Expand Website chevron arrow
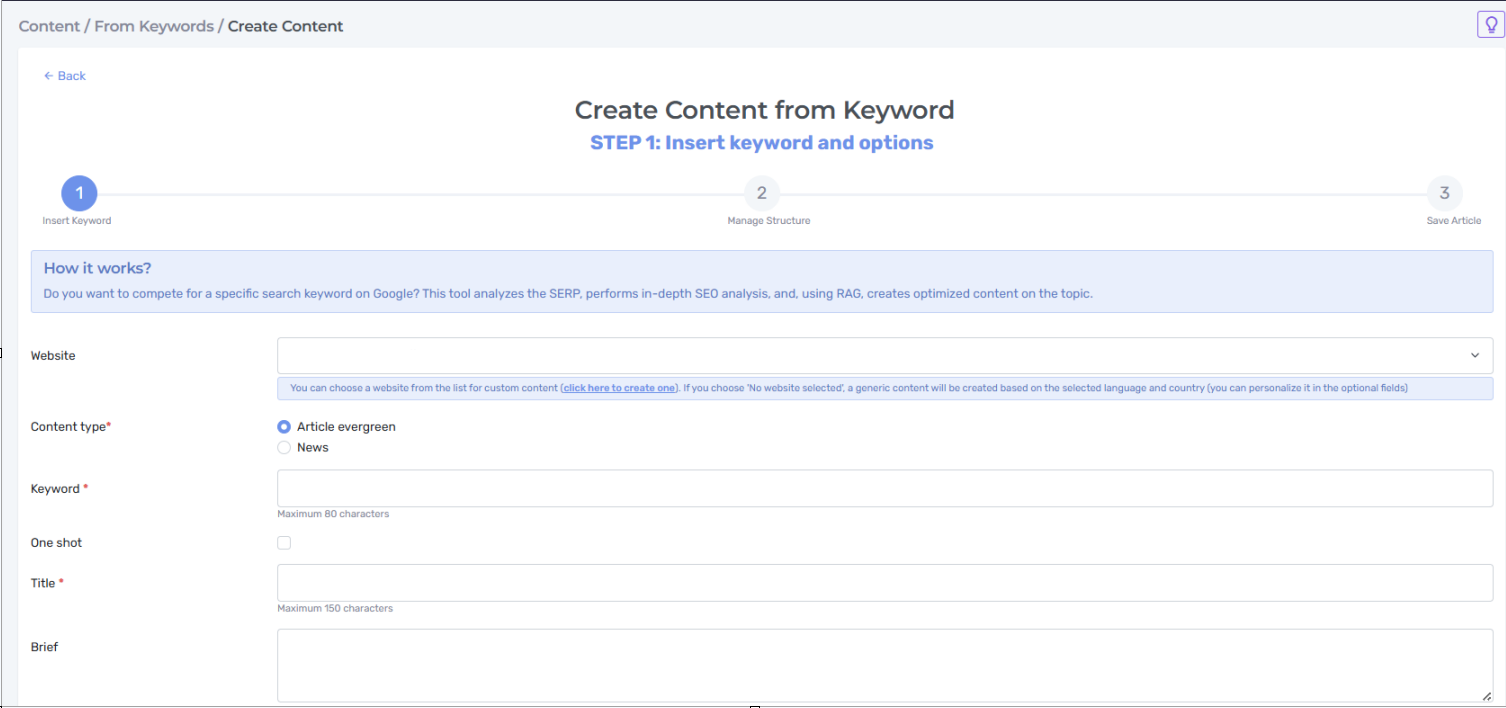Image resolution: width=1506 pixels, height=708 pixels. [1475, 356]
